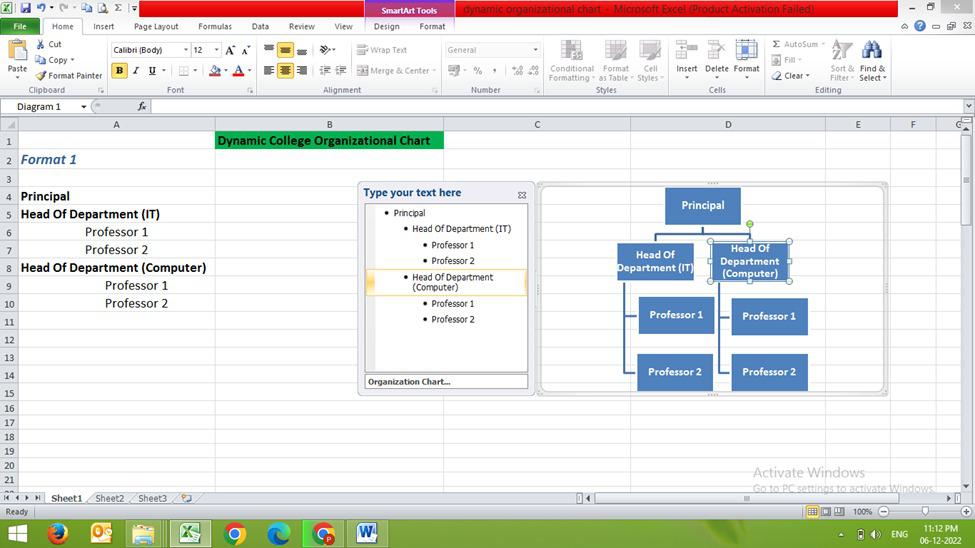Click the Organization Chart... link in text pane
The image size is (975, 548).
coord(409,382)
